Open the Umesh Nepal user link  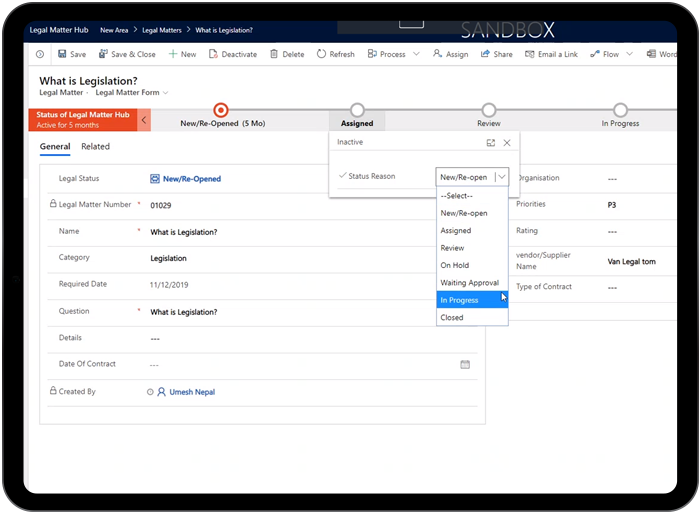pyautogui.click(x=192, y=392)
